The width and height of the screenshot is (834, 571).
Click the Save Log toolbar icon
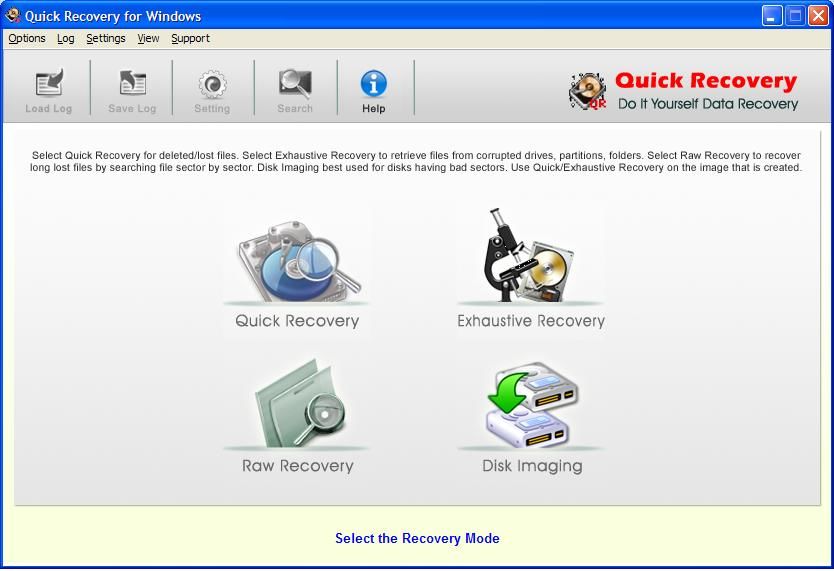(x=132, y=84)
